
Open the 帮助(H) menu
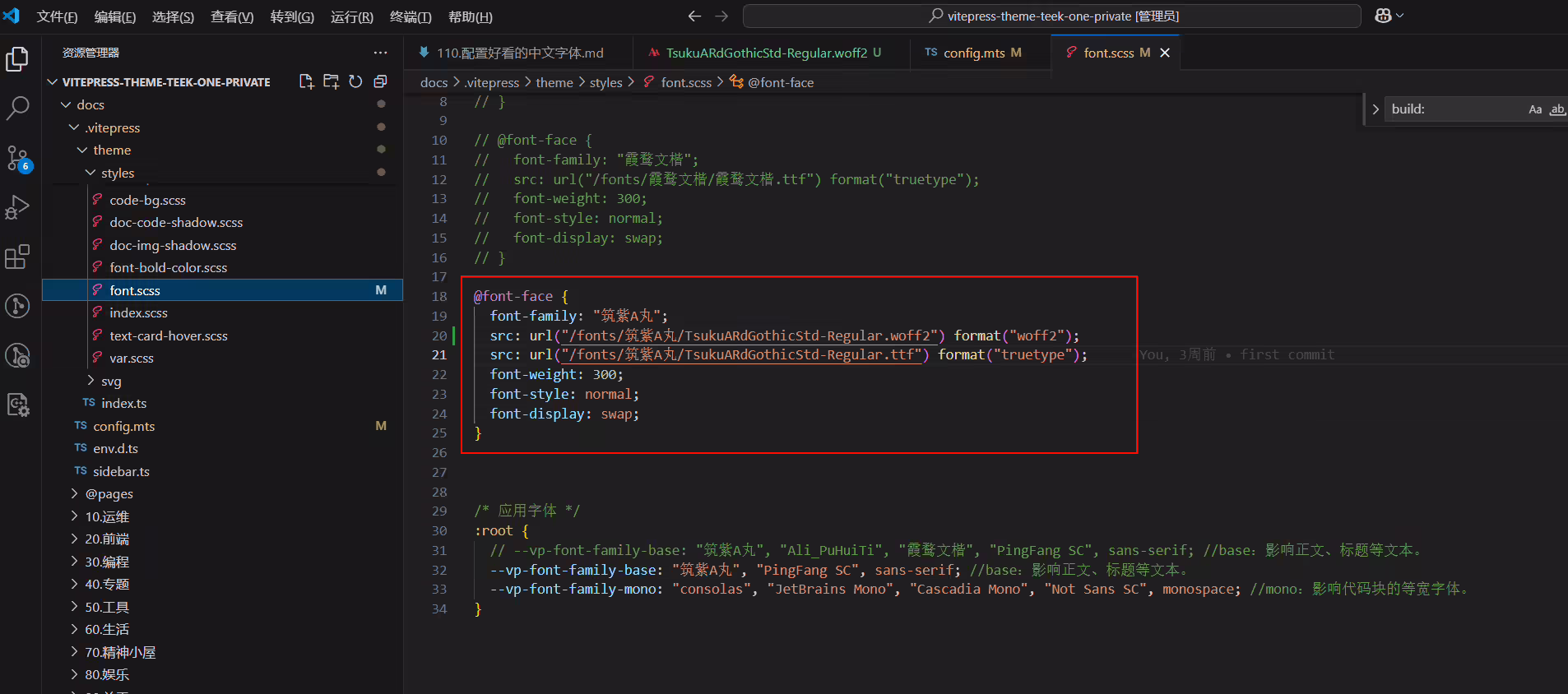point(471,16)
